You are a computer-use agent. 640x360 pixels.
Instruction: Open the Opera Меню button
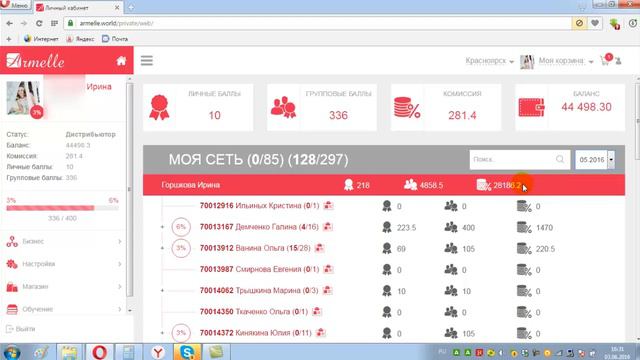pos(16,5)
